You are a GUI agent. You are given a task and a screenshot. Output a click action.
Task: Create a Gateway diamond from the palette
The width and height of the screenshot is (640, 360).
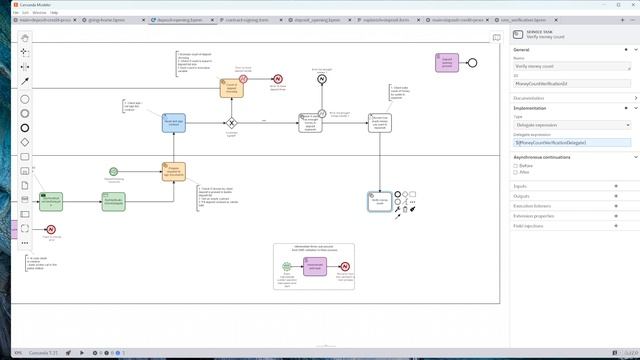25,142
